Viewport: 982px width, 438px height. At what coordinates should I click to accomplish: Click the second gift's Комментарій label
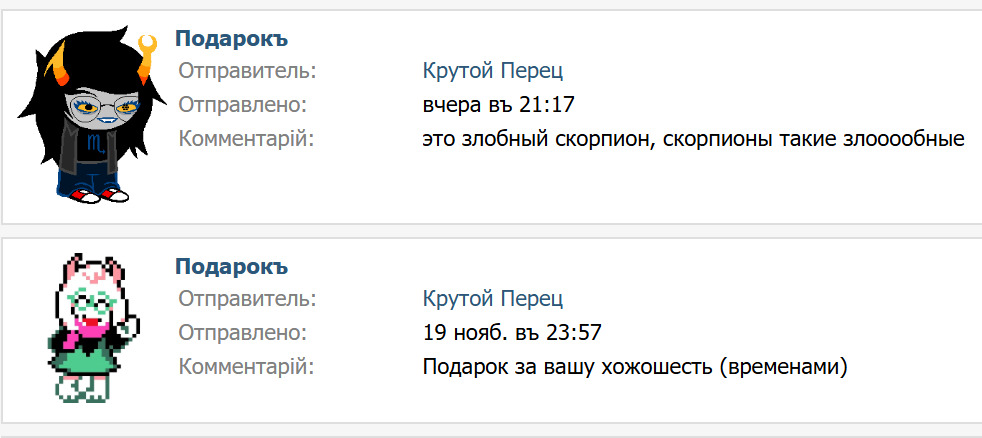(x=246, y=367)
